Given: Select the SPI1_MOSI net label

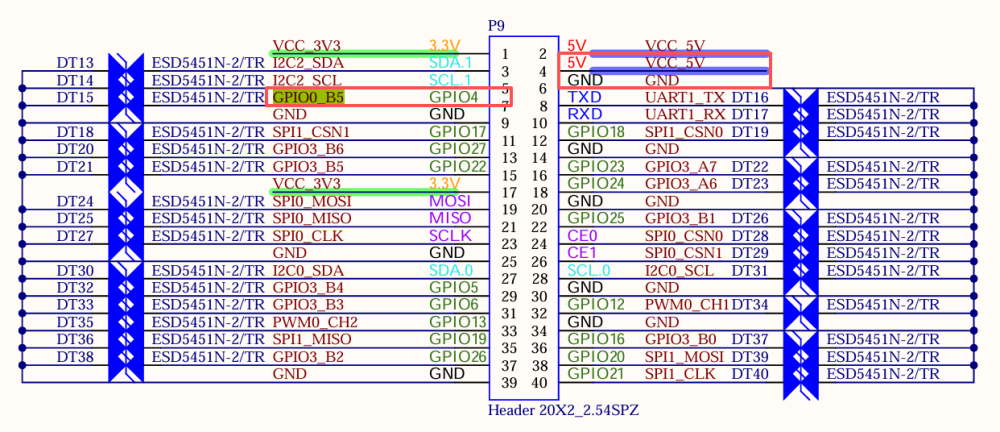Looking at the screenshot, I should click(x=684, y=357).
